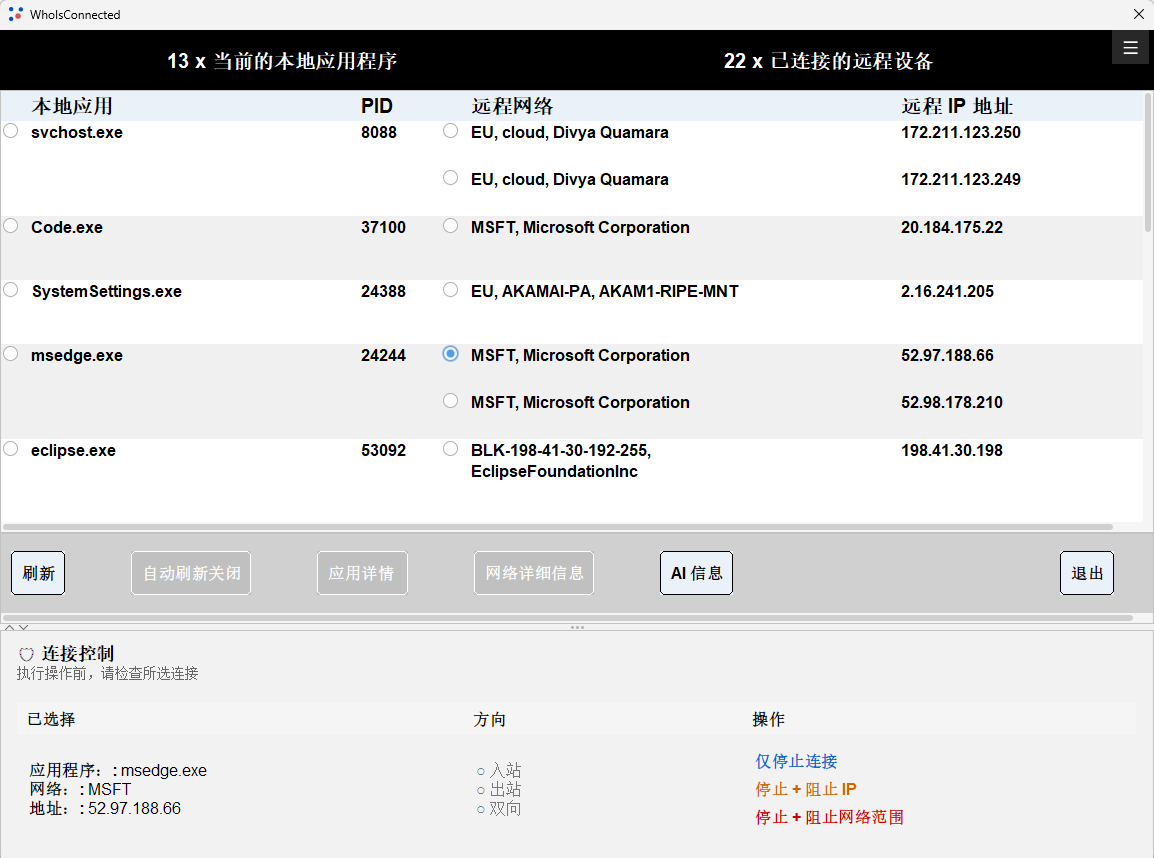This screenshot has height=858, width=1154.
Task: Click PID value 53092
Action: (383, 450)
